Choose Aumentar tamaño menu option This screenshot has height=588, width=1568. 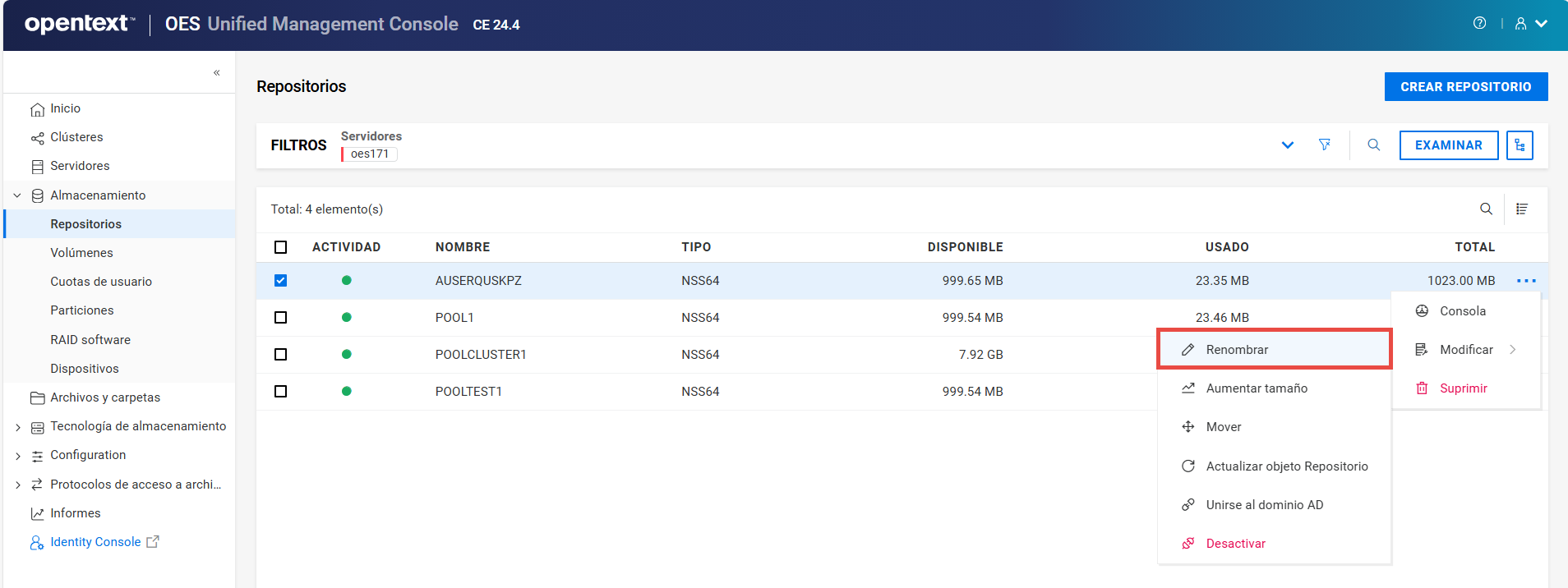coord(1256,388)
